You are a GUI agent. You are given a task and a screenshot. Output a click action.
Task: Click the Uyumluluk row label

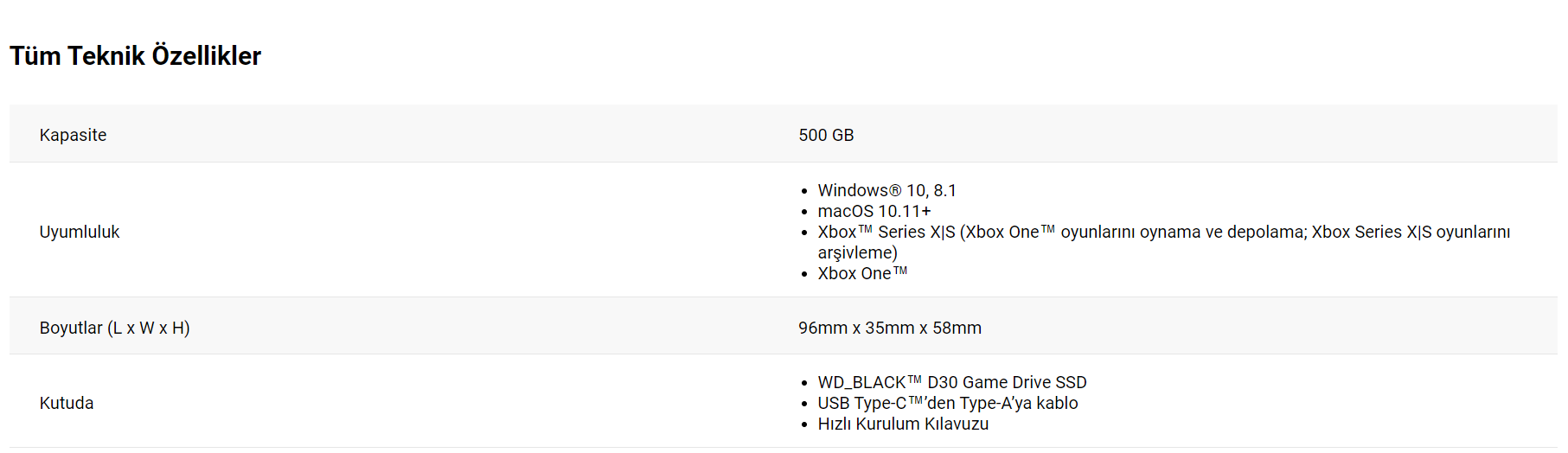(x=80, y=232)
